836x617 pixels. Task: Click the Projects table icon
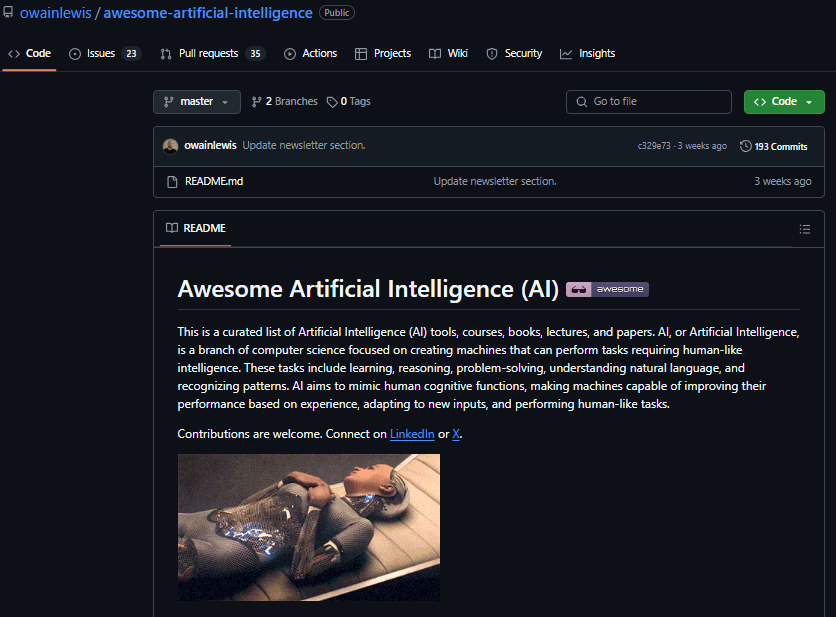[x=361, y=54]
